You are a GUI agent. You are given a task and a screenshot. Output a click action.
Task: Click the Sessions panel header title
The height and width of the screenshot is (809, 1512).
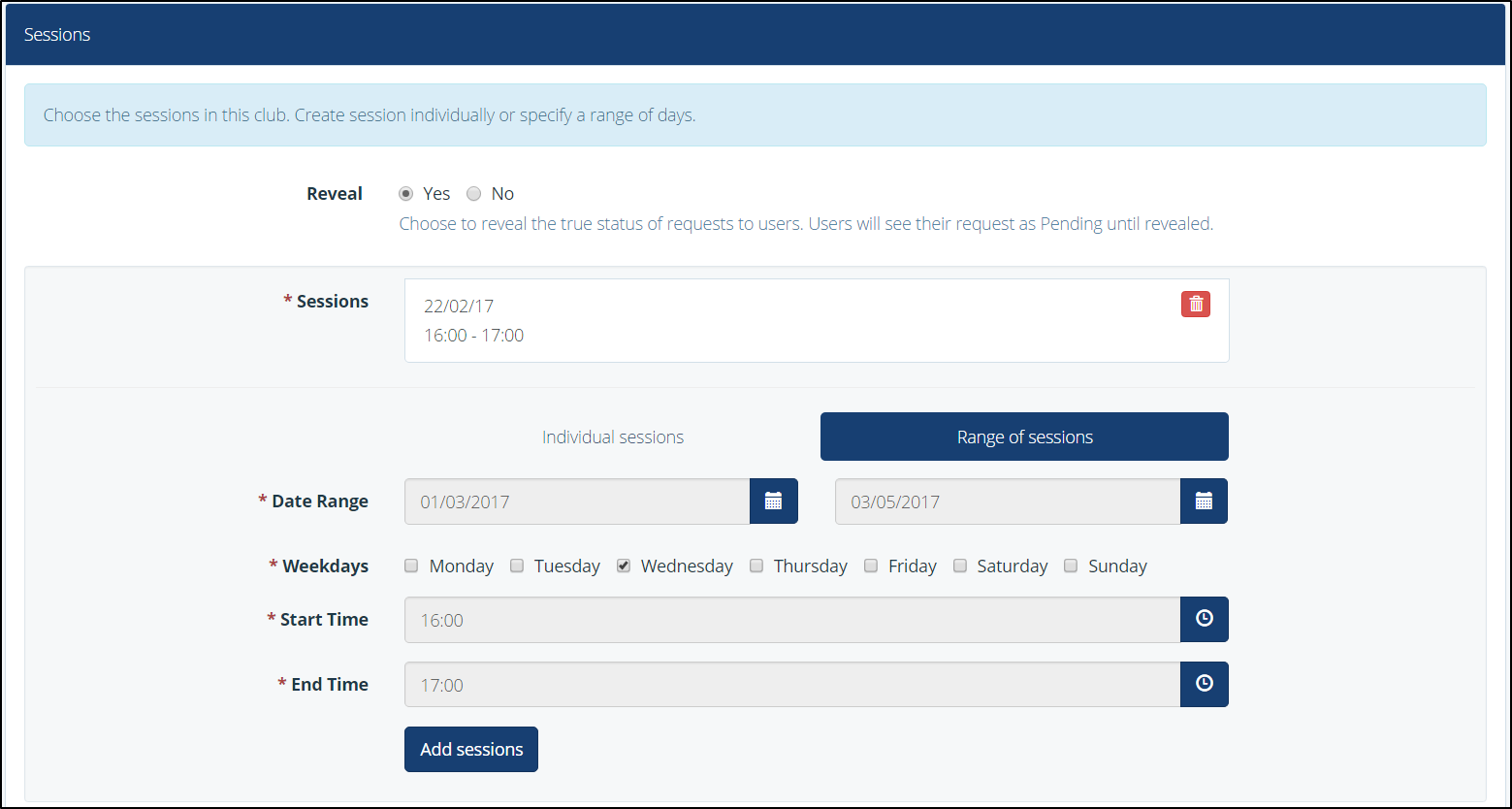[x=57, y=34]
